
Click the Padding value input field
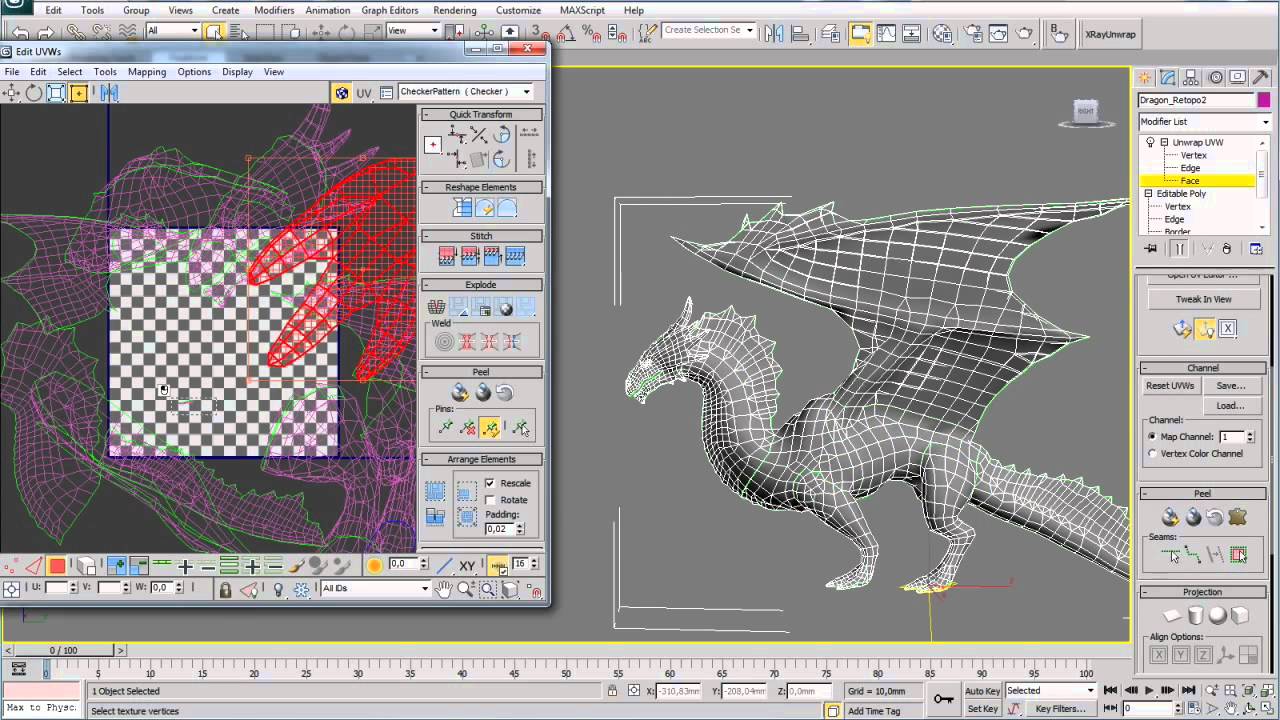(497, 528)
